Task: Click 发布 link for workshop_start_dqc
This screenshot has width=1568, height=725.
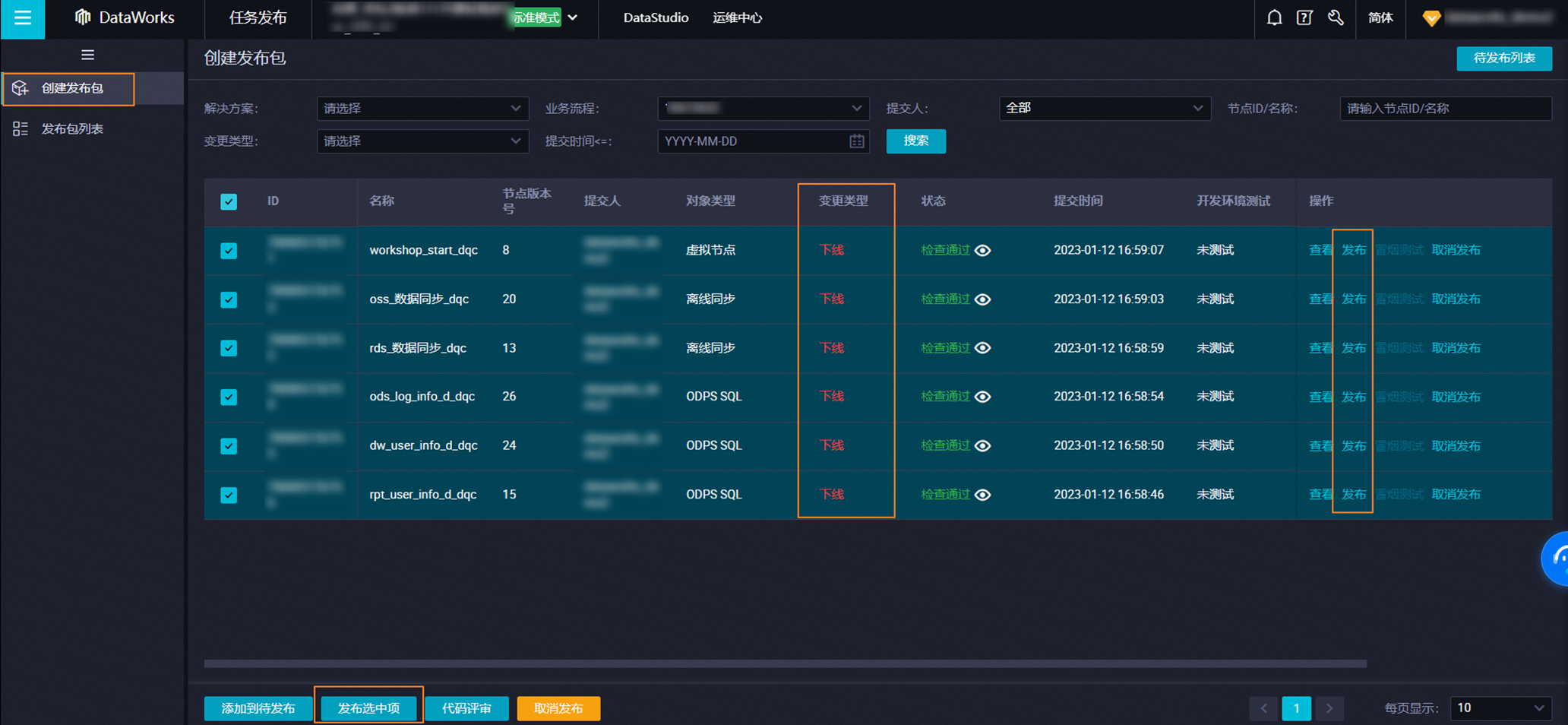Action: point(1354,250)
